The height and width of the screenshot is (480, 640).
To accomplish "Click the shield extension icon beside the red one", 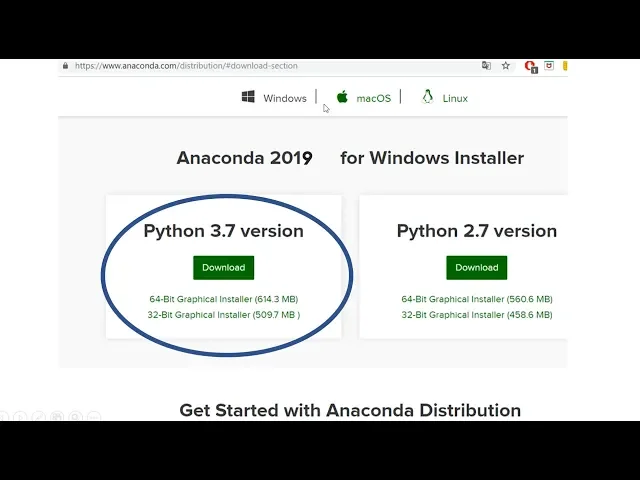I will click(549, 66).
